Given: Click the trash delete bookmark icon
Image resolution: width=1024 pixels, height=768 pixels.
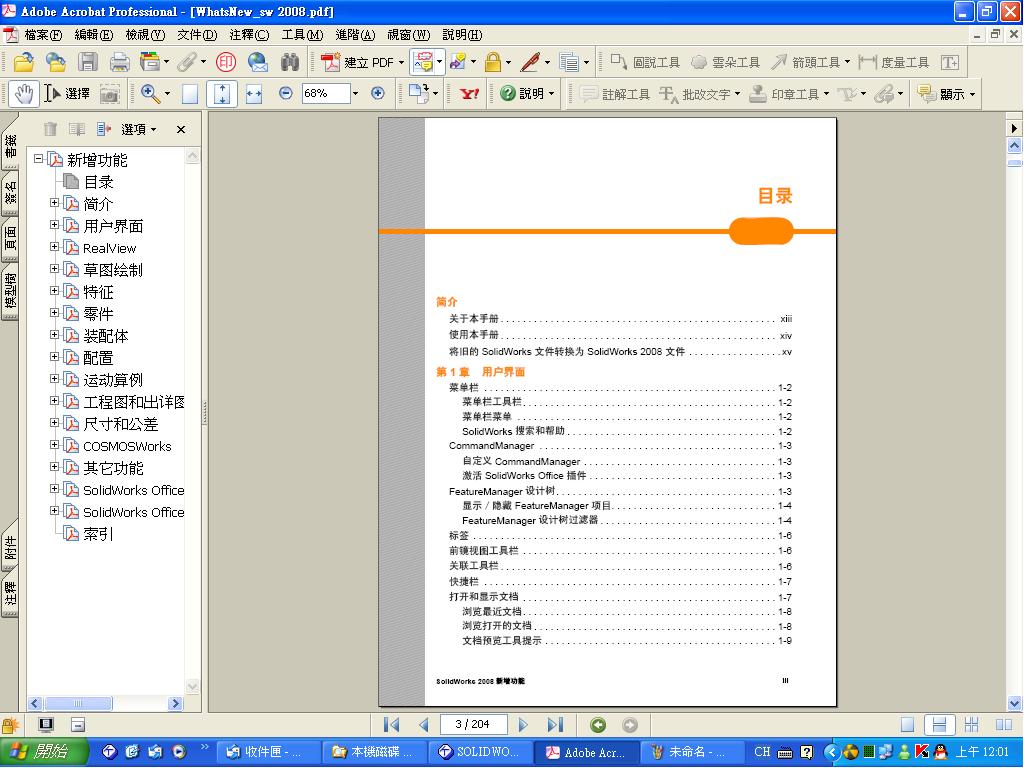Looking at the screenshot, I should [50, 129].
